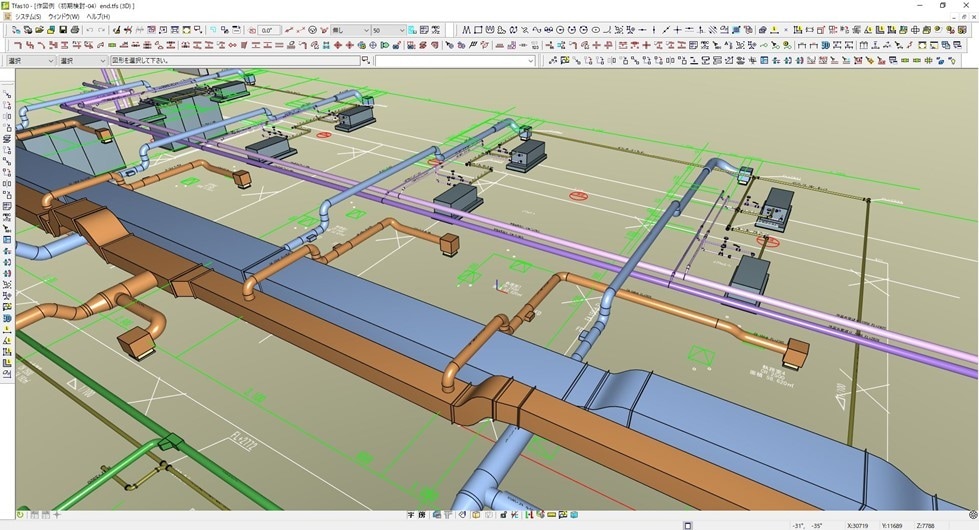The width and height of the screenshot is (979, 530).
Task: Click the green refresh icon at bottom-left
Action: 20,515
